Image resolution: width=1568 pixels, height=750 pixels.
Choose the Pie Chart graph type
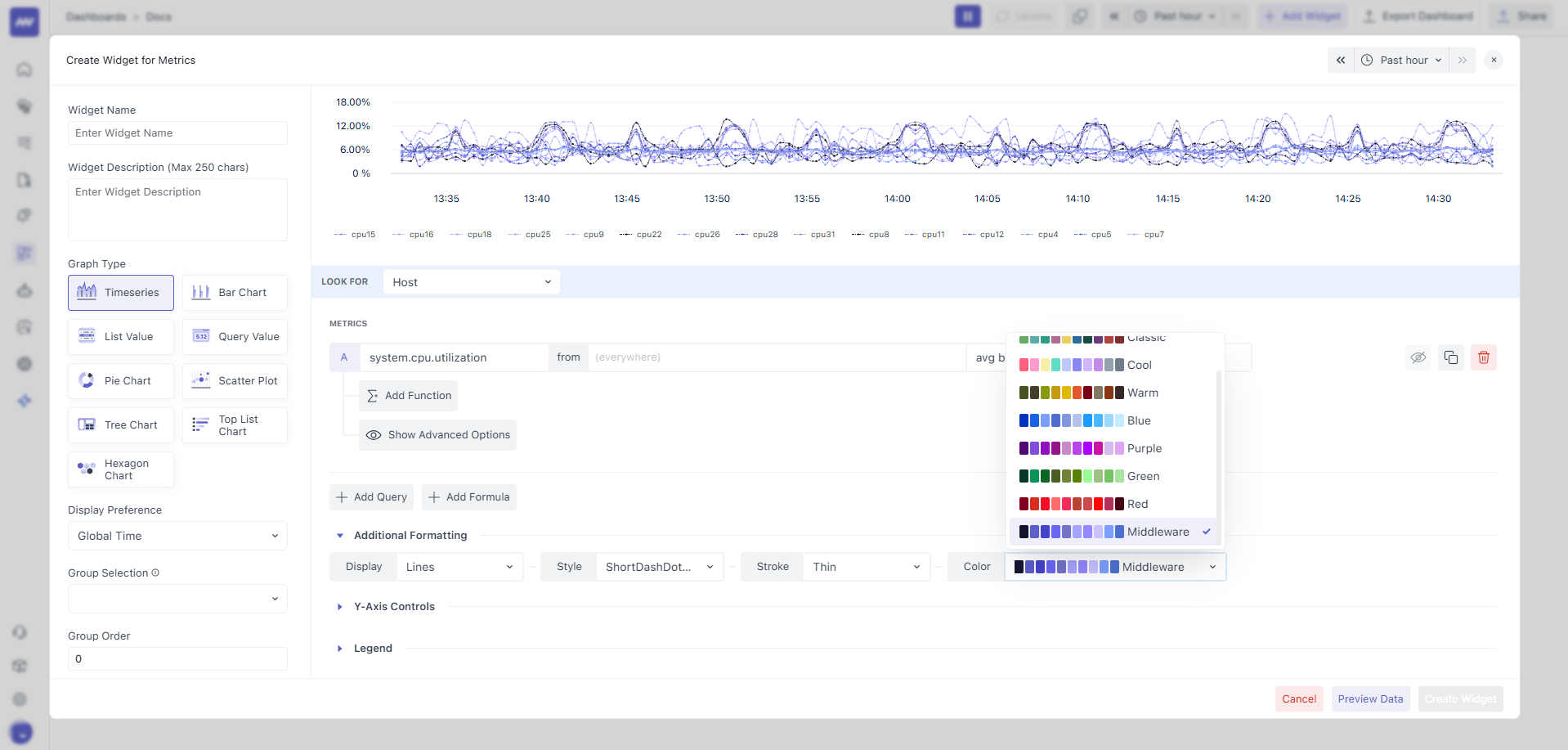120,380
